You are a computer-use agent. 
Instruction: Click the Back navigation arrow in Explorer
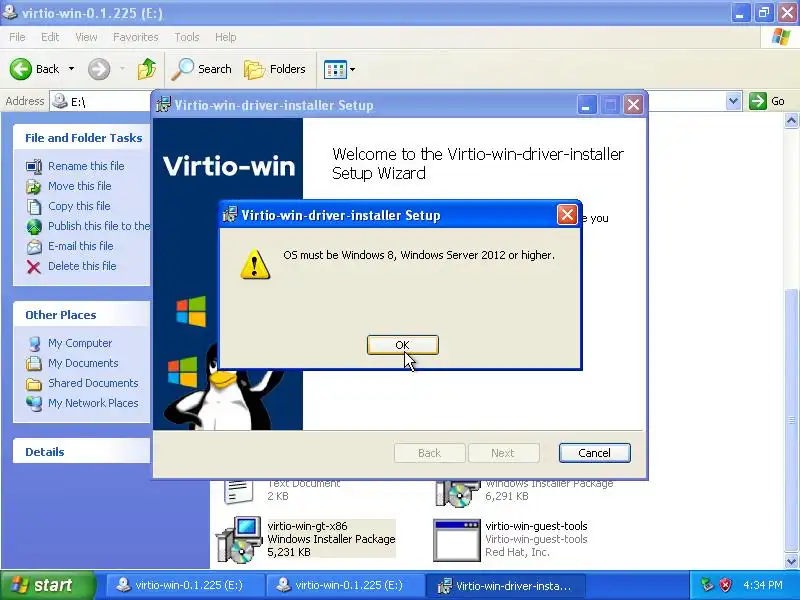coord(21,69)
